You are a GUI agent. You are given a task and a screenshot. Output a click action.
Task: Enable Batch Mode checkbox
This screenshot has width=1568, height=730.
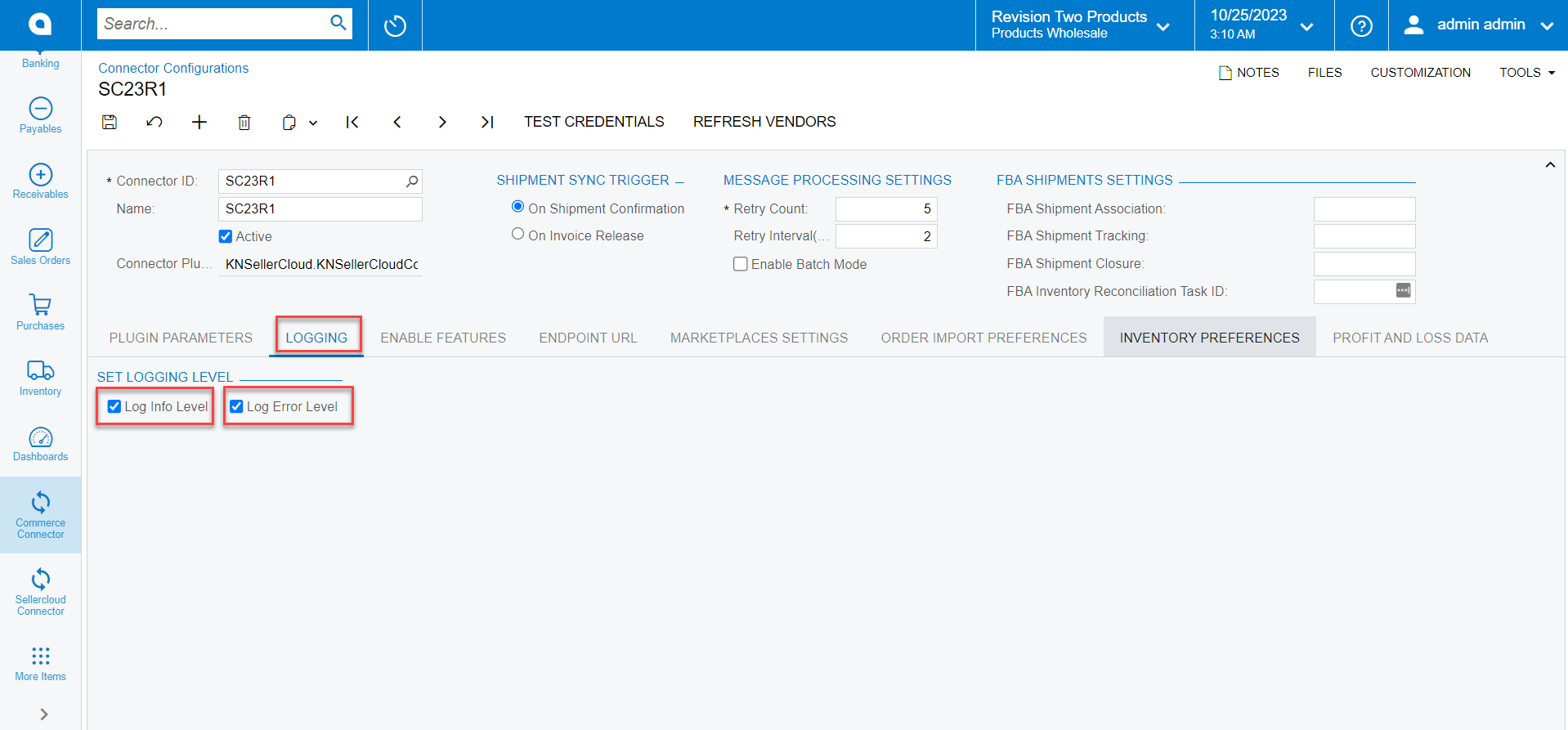click(x=741, y=264)
